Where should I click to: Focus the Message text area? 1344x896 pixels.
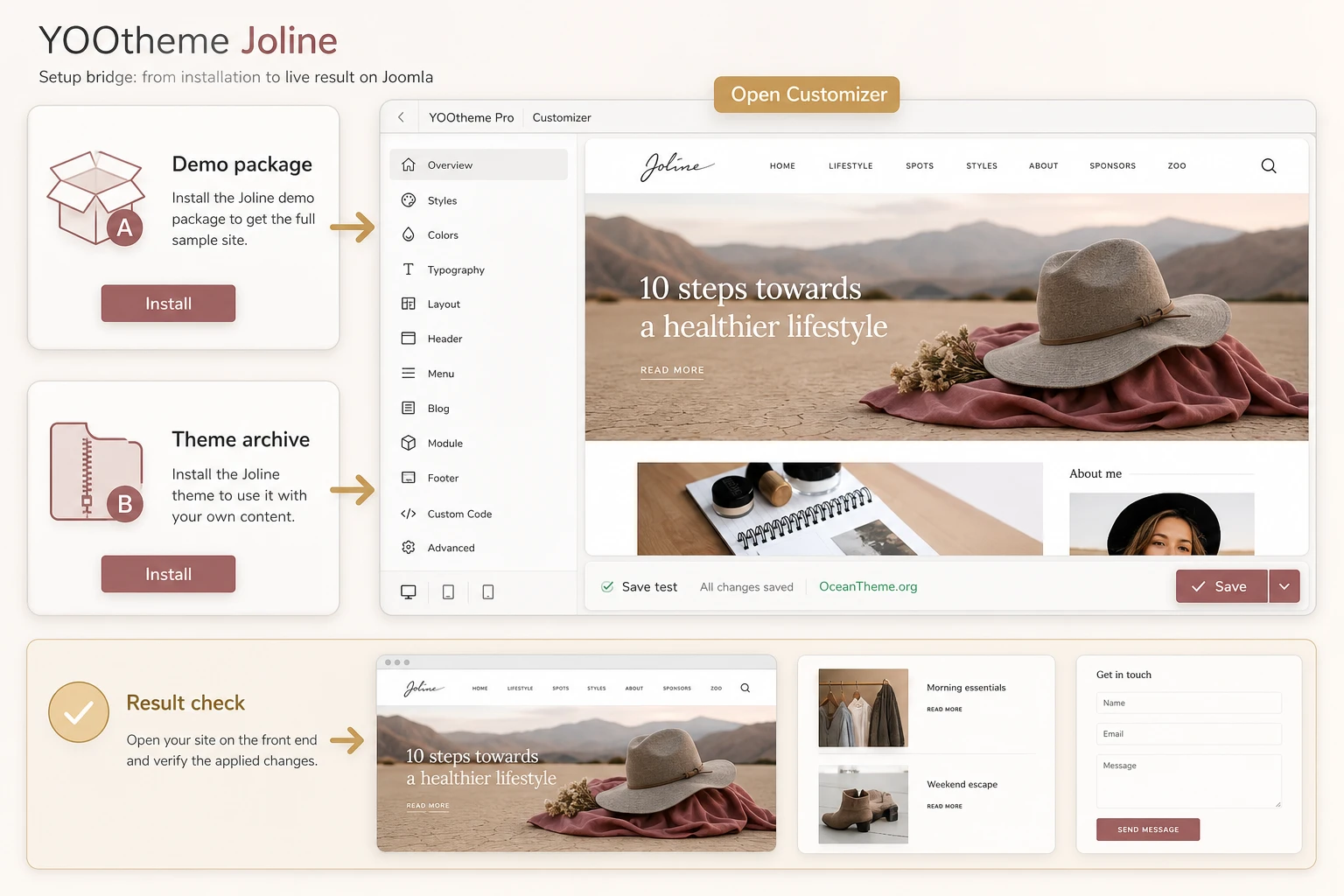pyautogui.click(x=1188, y=781)
